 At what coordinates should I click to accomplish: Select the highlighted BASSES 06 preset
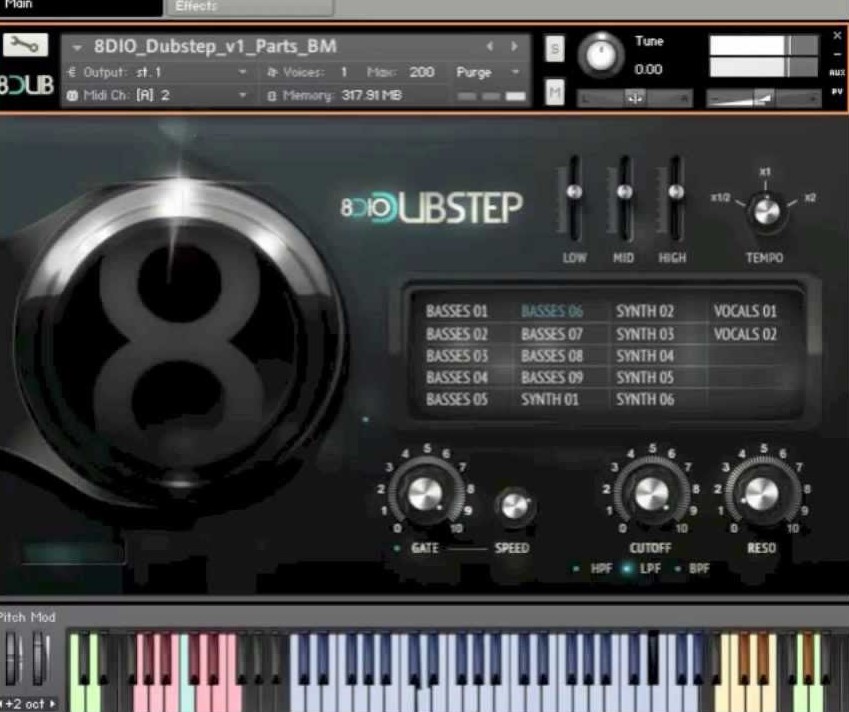click(552, 311)
